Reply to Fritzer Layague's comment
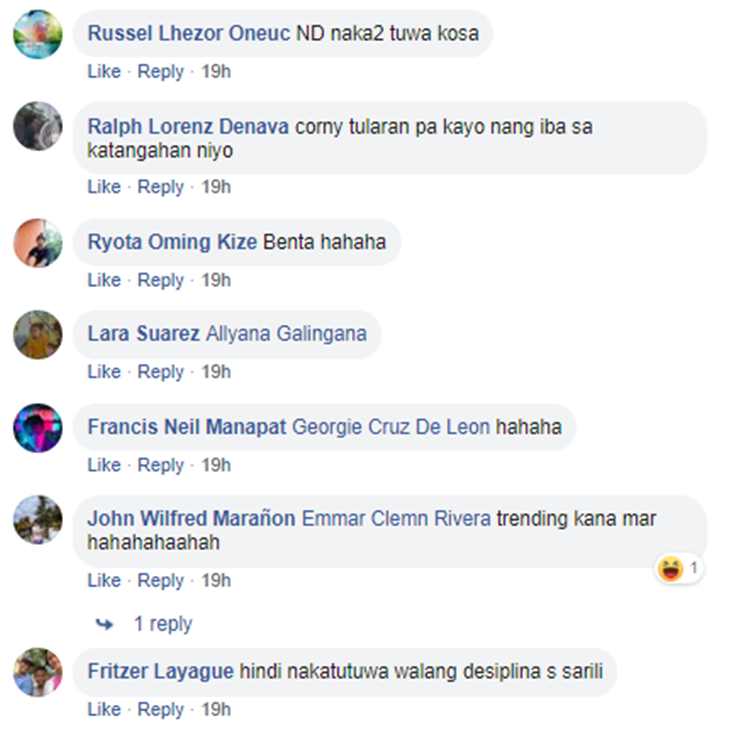Image resolution: width=750 pixels, height=733 pixels. pos(160,710)
